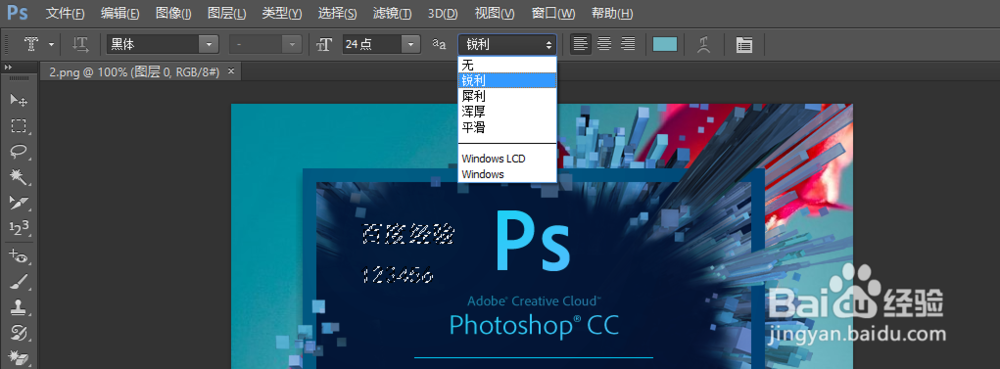Select the Brush tool
The width and height of the screenshot is (1000, 369).
18,281
